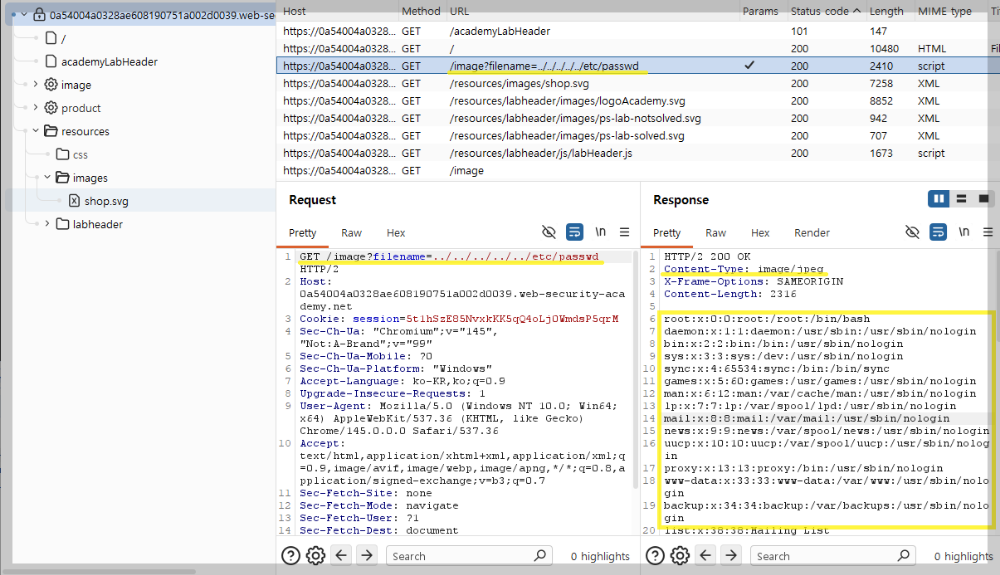Toggle word wrap in Response panel
Screen dimensions: 1000x575
tap(938, 232)
